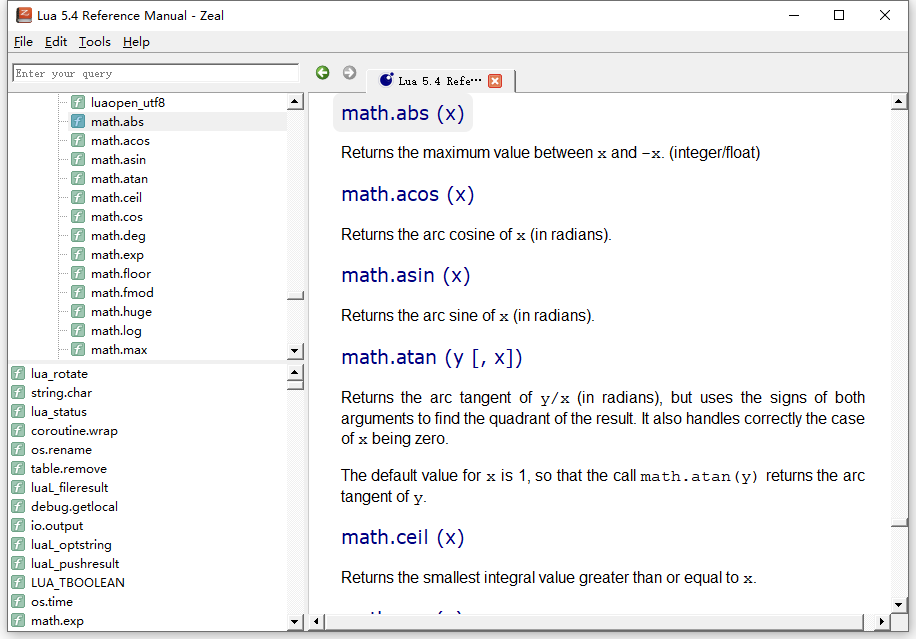Click the function icon beside lua_status
The width and height of the screenshot is (916, 639).
(18, 411)
